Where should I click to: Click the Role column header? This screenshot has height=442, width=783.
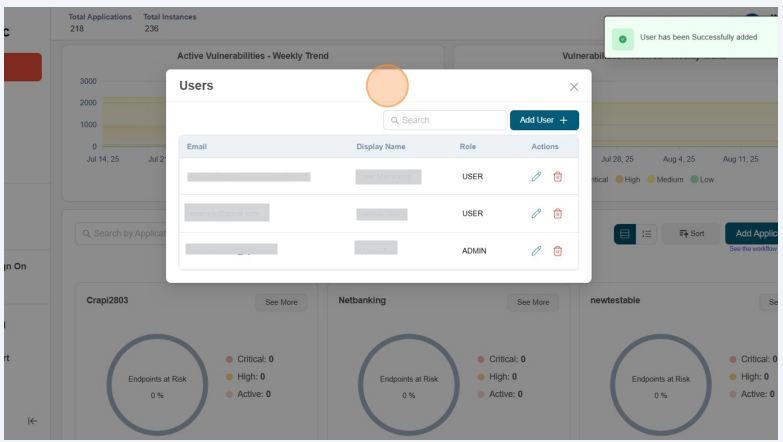pyautogui.click(x=468, y=146)
